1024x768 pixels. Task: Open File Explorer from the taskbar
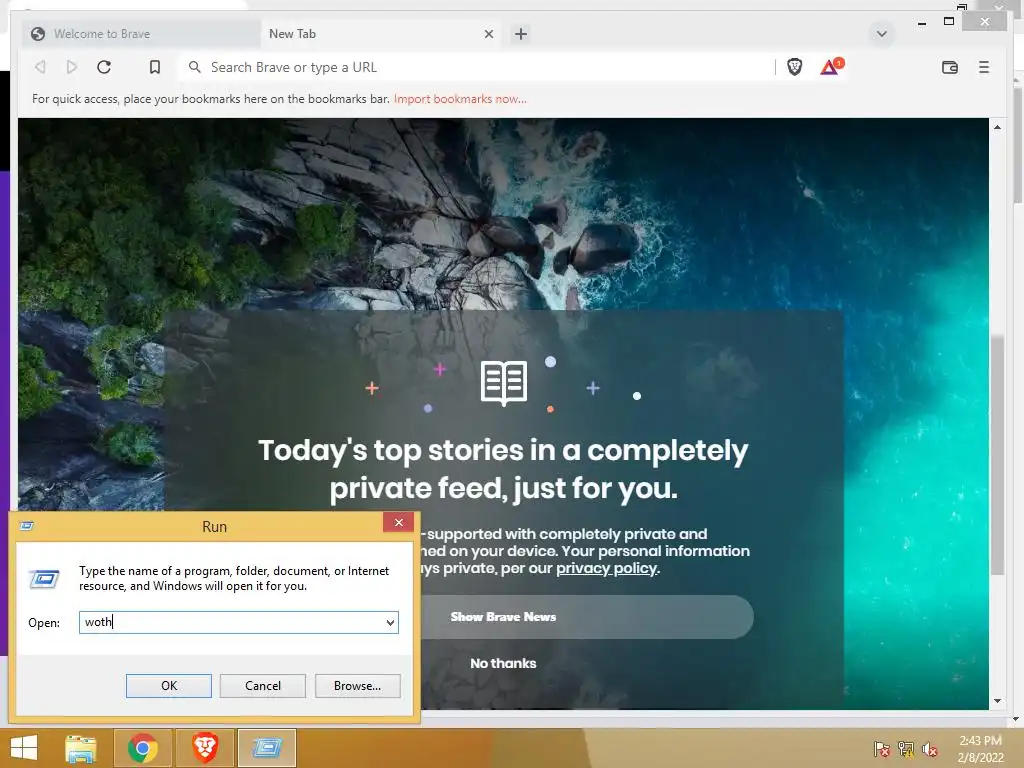point(81,748)
